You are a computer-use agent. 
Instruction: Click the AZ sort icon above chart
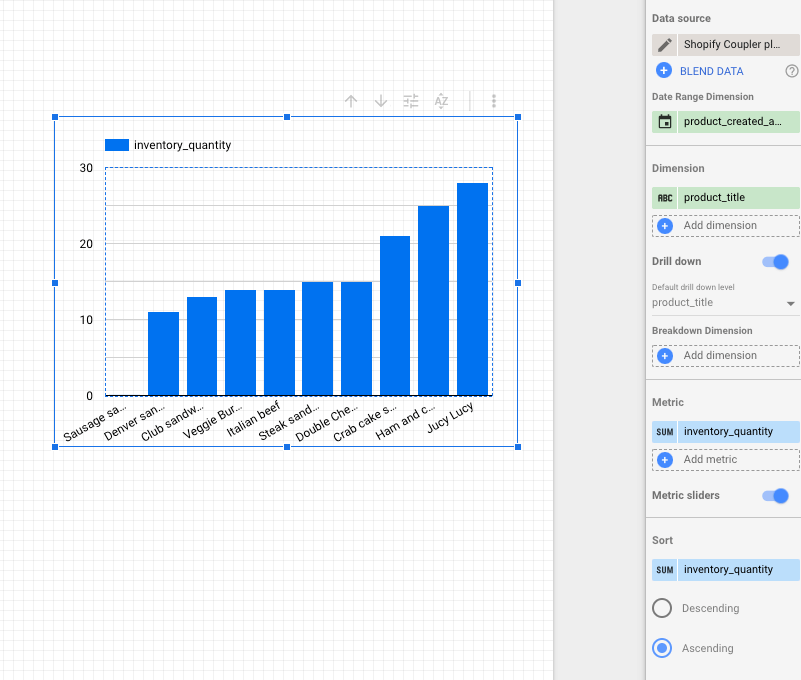(x=441, y=101)
